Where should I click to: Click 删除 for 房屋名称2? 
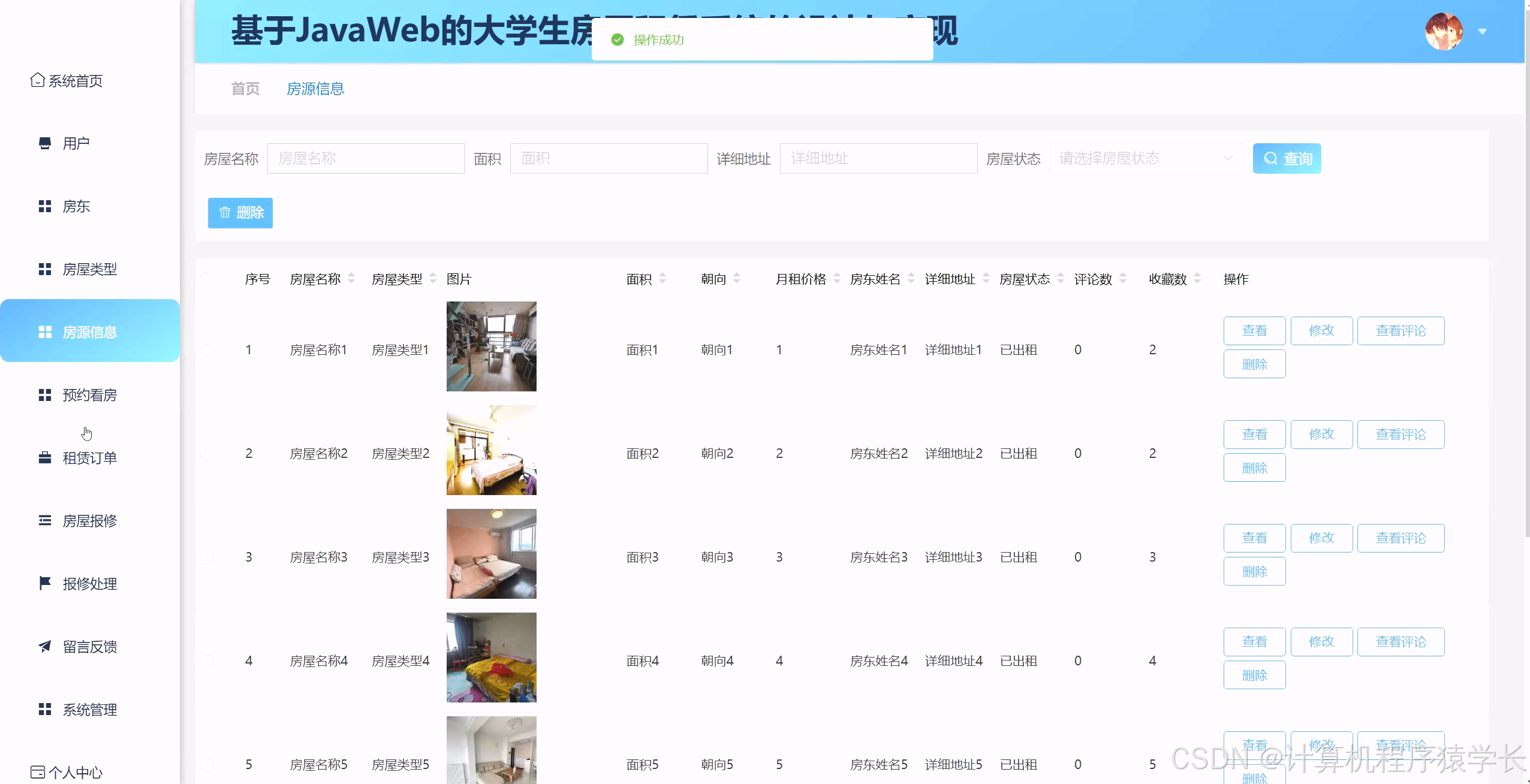coord(1254,468)
